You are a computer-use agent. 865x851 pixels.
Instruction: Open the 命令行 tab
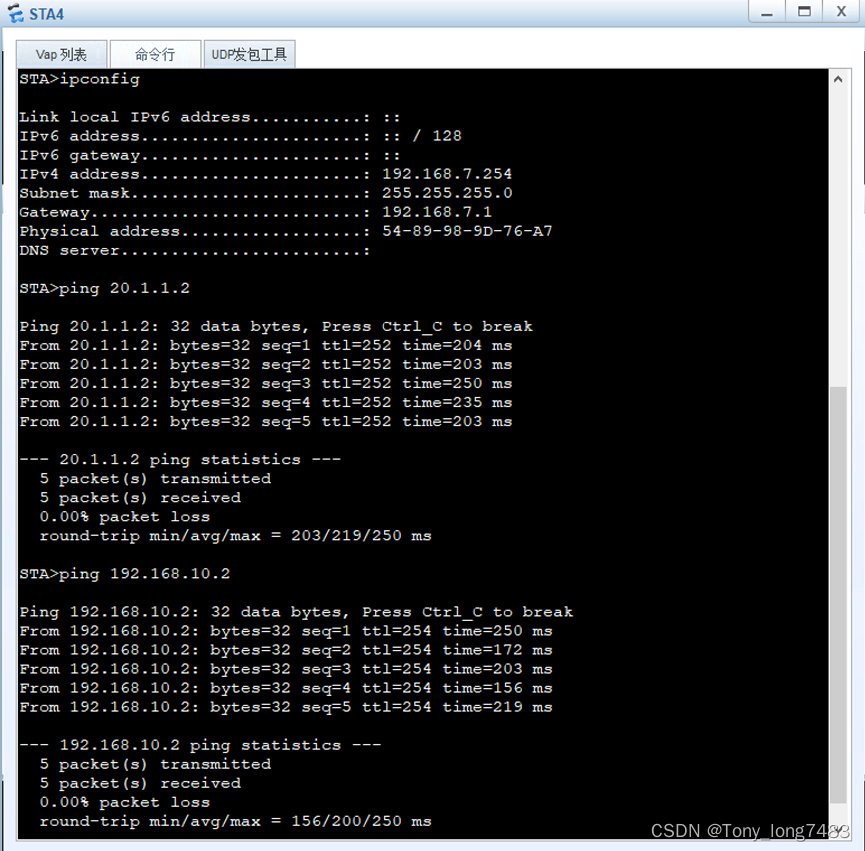[x=155, y=55]
